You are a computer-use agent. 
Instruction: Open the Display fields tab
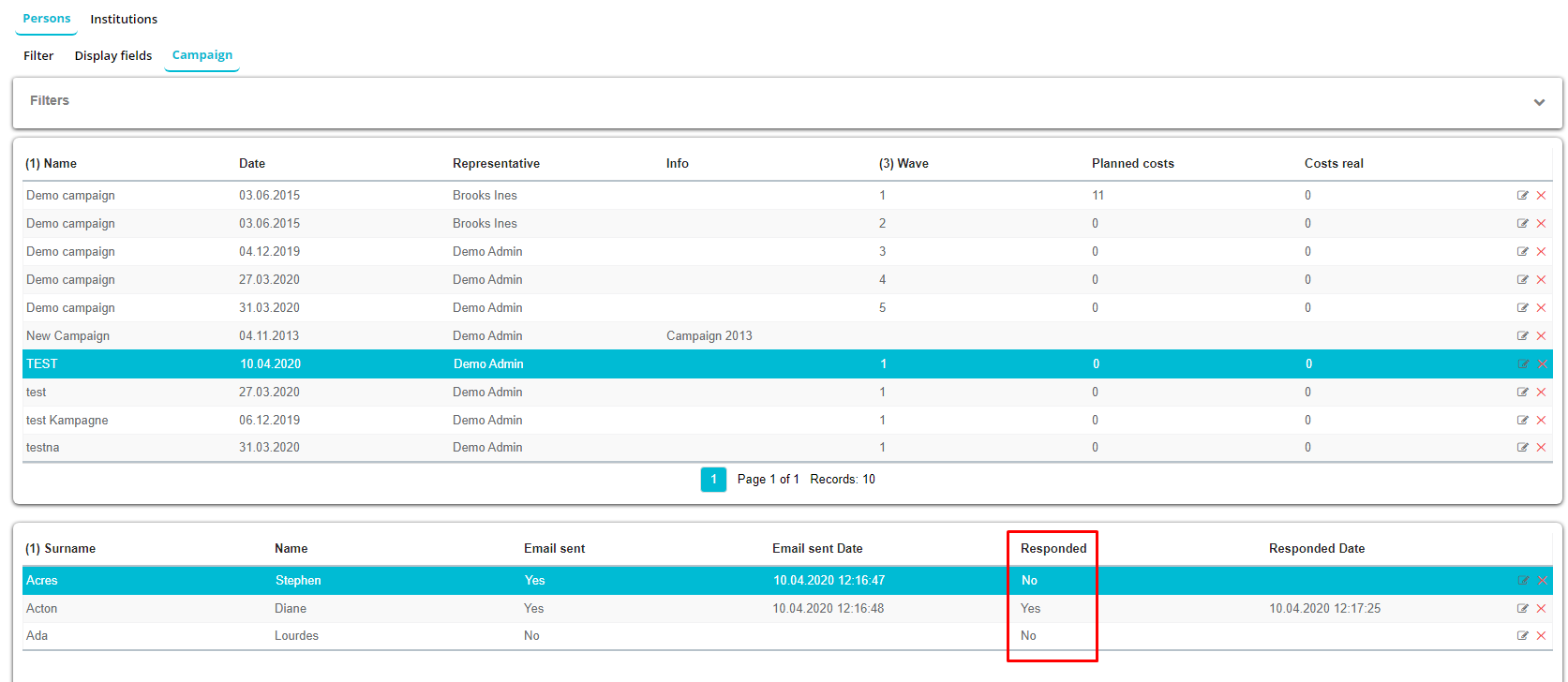(113, 55)
